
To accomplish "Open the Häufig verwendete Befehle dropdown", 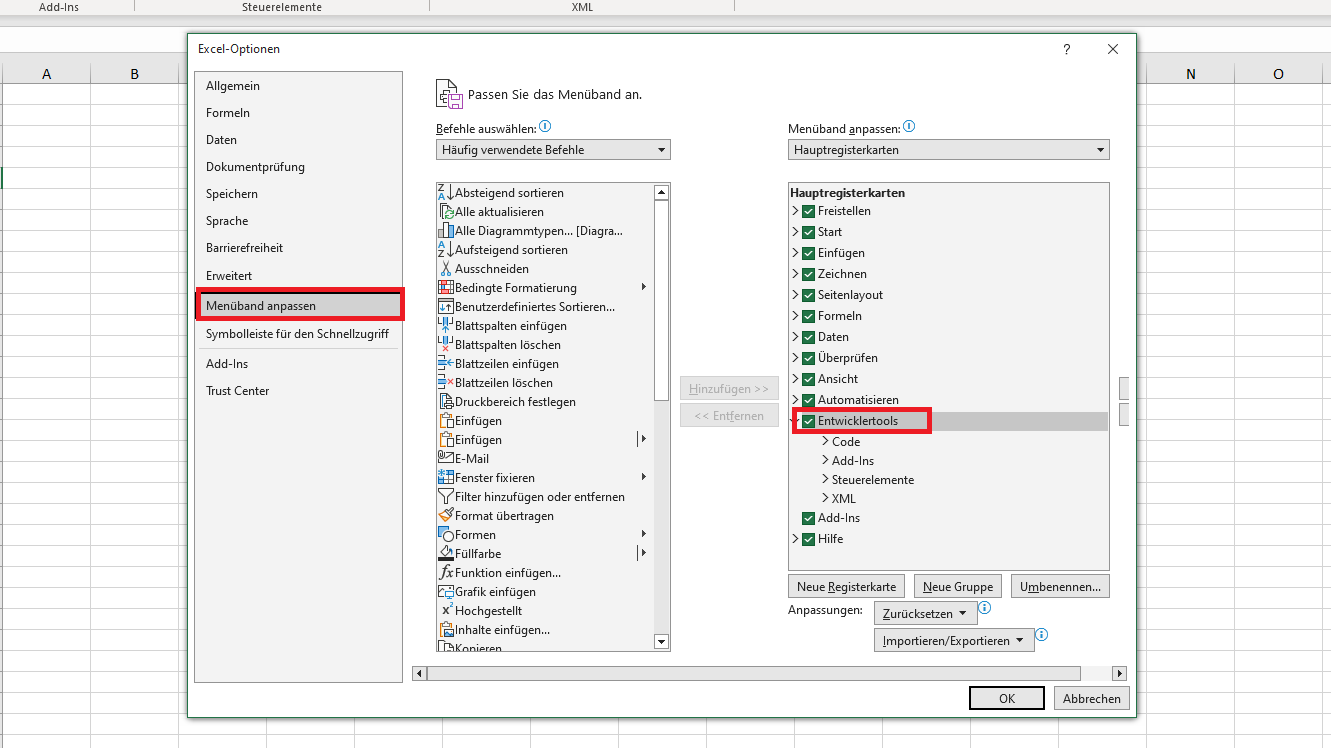I will 662,148.
